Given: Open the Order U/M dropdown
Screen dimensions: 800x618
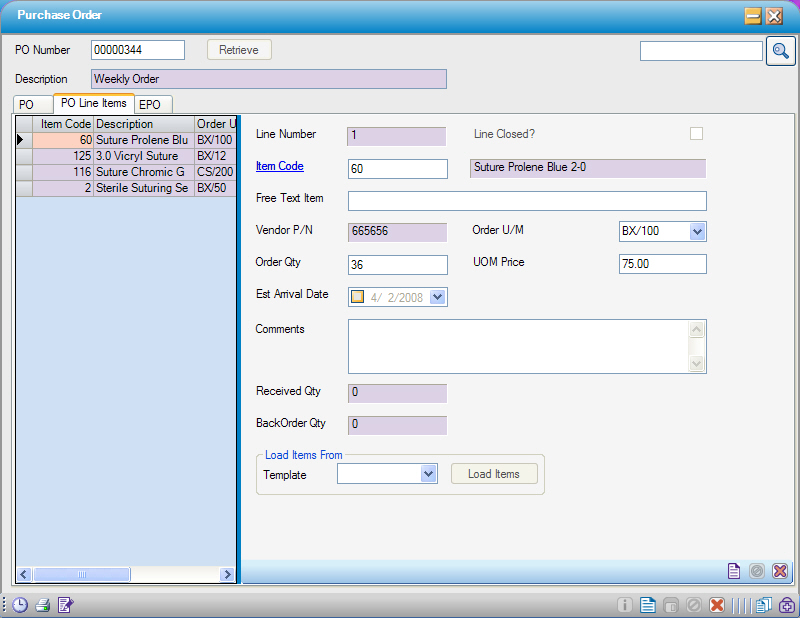Looking at the screenshot, I should (696, 231).
